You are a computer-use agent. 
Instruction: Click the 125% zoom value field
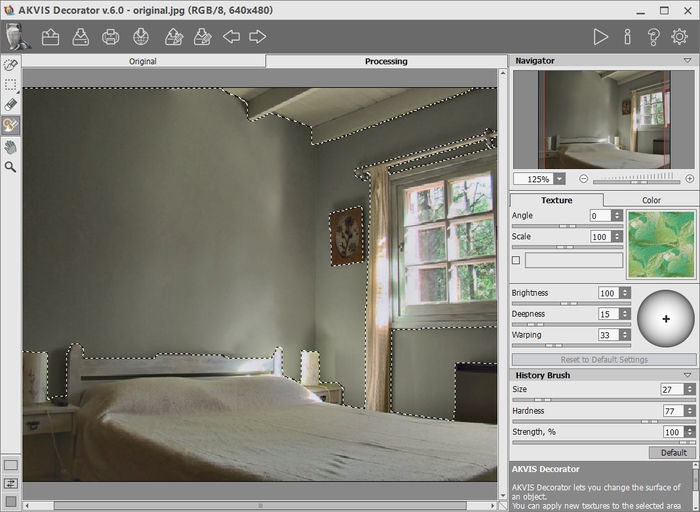(533, 179)
